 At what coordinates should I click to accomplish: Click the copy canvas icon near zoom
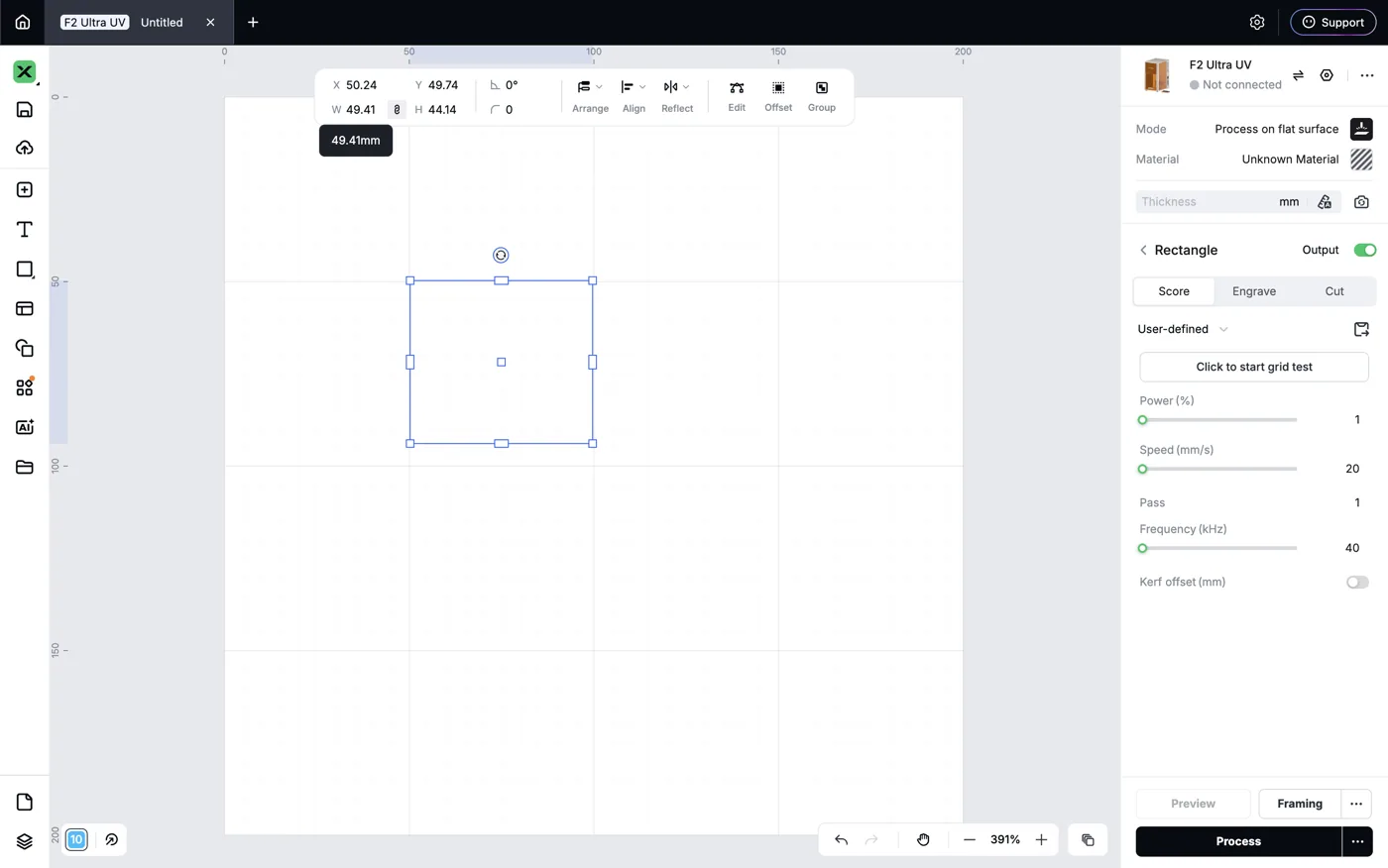(x=1088, y=840)
